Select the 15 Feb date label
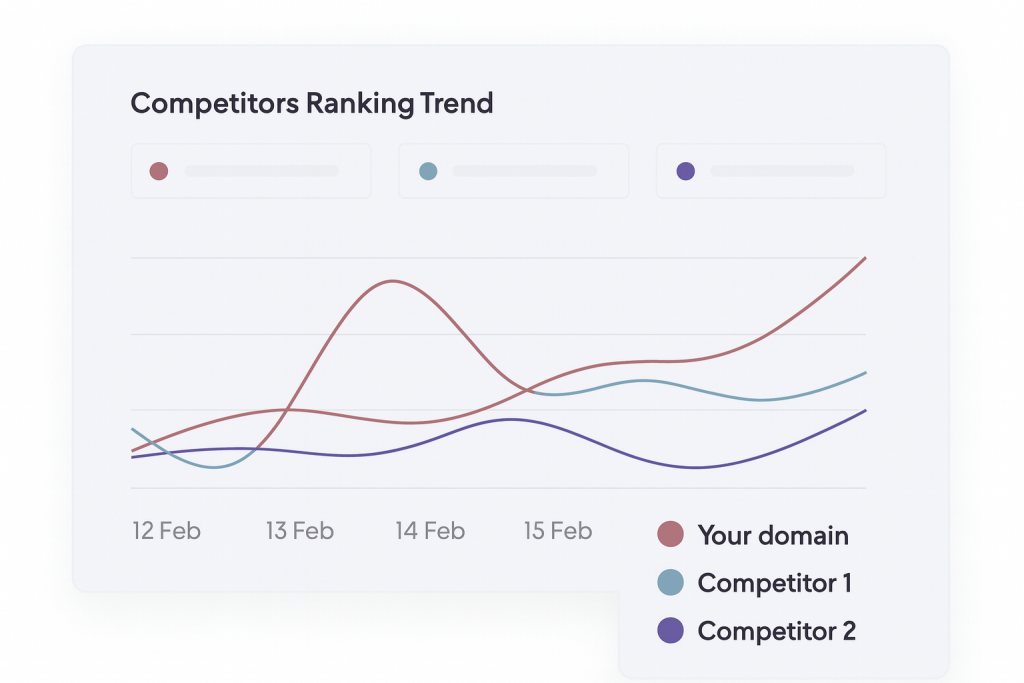Viewport: 1024px width, 683px height. point(558,530)
